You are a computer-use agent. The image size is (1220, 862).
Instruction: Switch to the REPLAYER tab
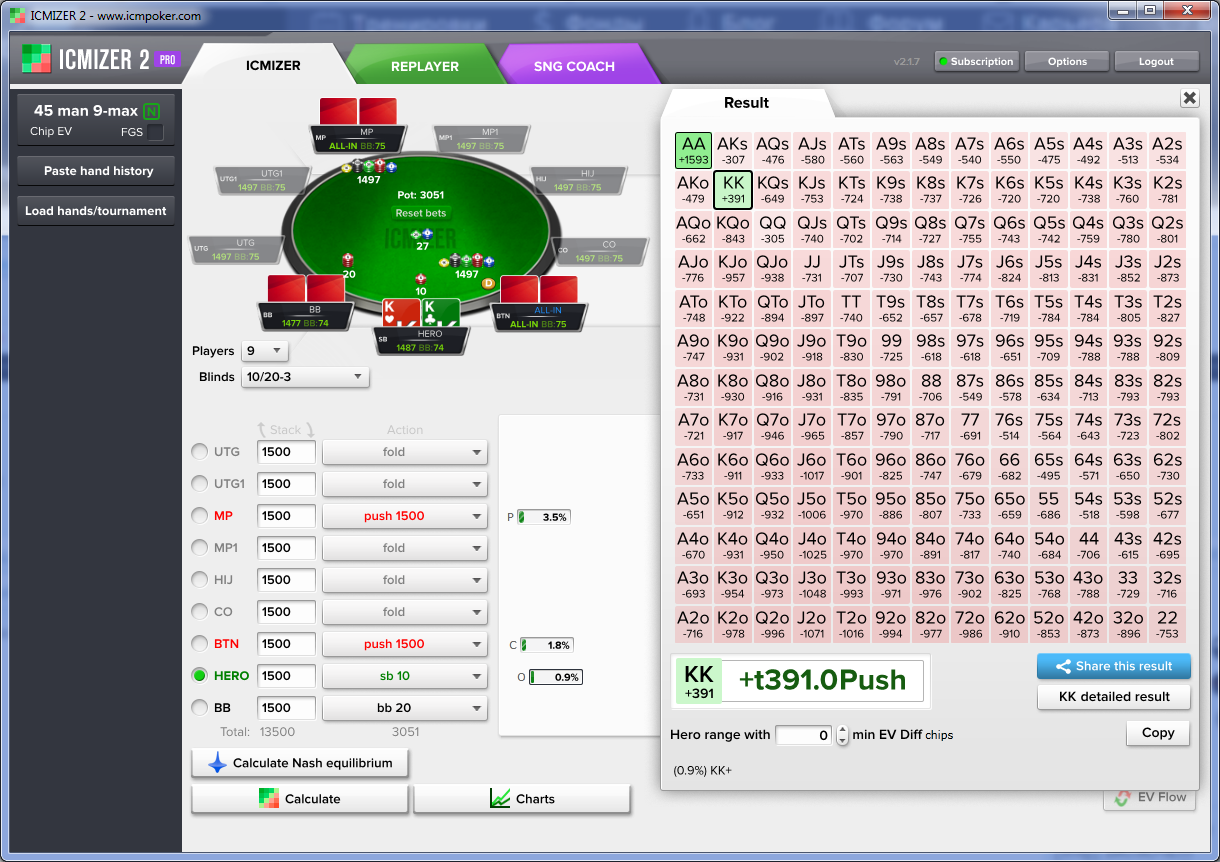(425, 66)
